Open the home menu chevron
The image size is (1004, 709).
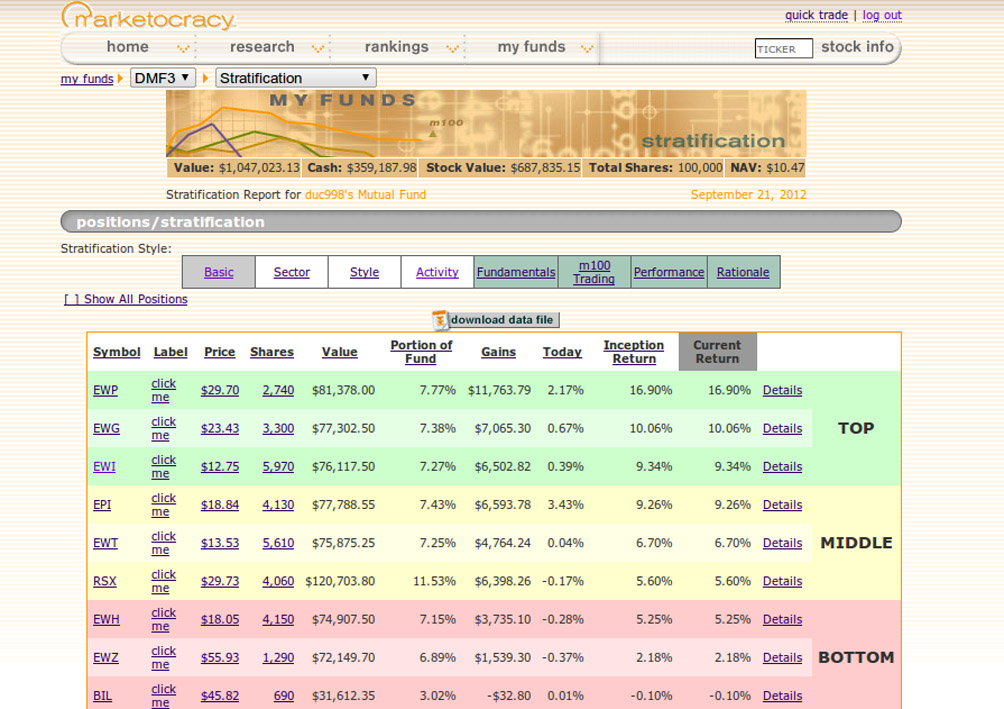(x=183, y=48)
